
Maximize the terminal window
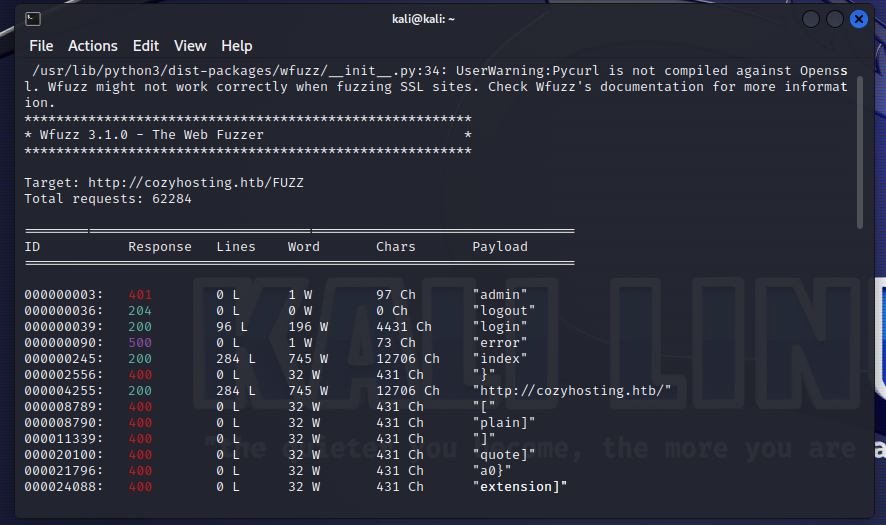(834, 19)
